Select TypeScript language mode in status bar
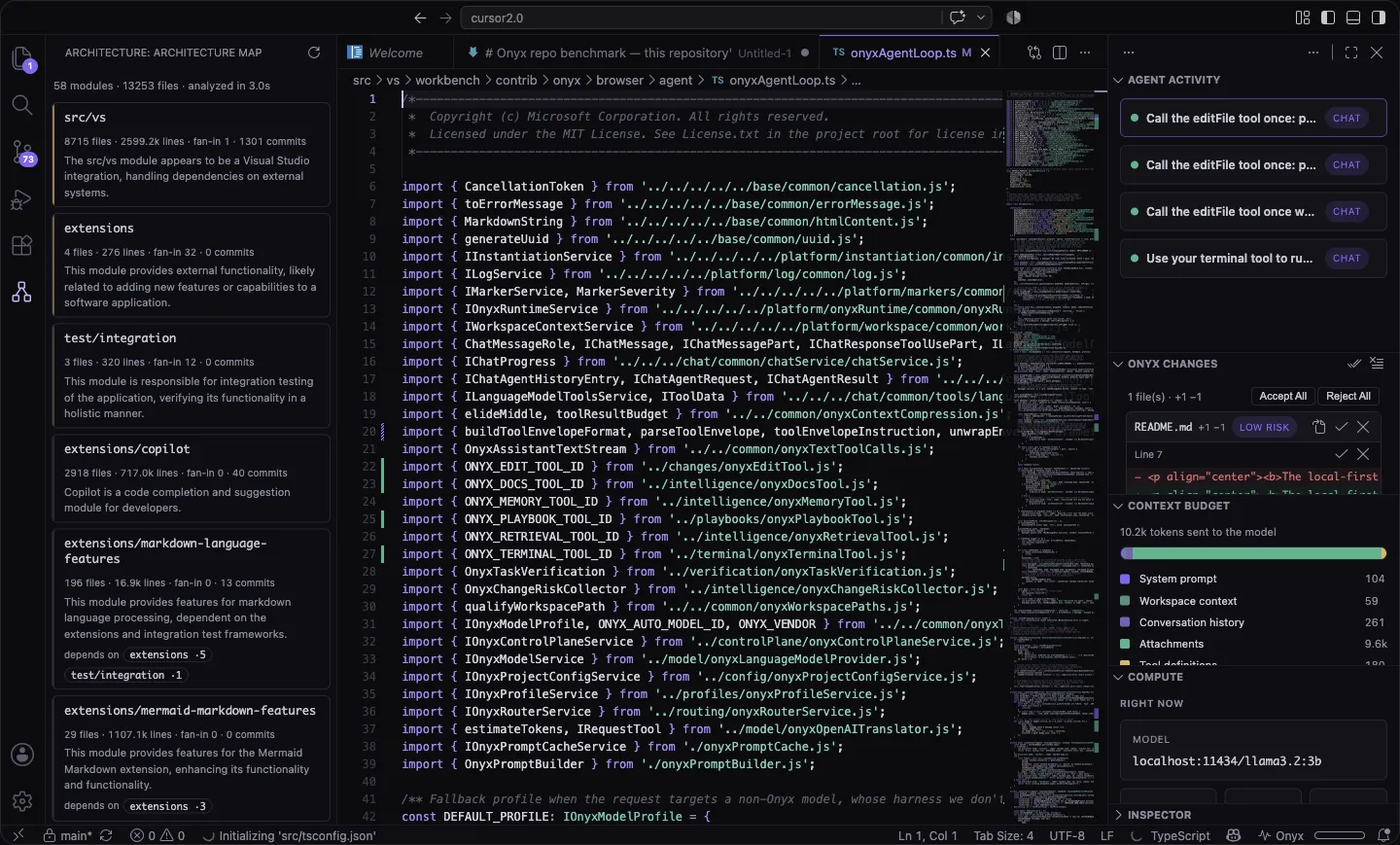Image resolution: width=1400 pixels, height=845 pixels. [x=1180, y=835]
